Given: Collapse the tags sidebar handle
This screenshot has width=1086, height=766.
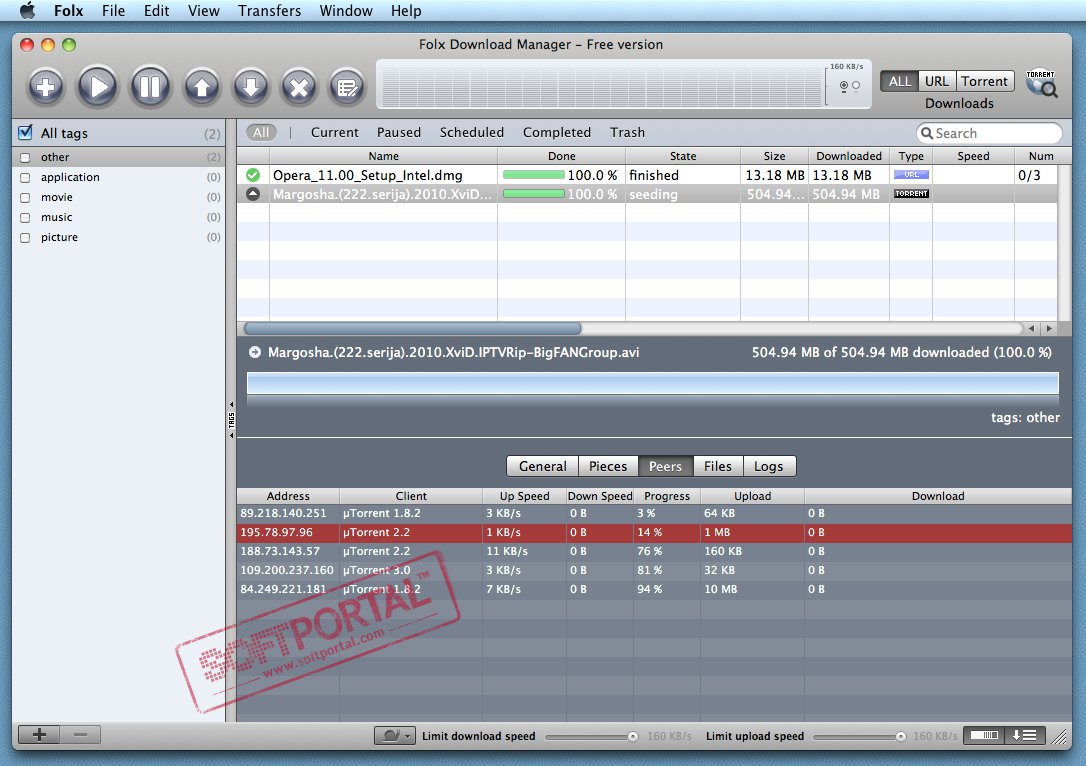Looking at the screenshot, I should pyautogui.click(x=231, y=420).
